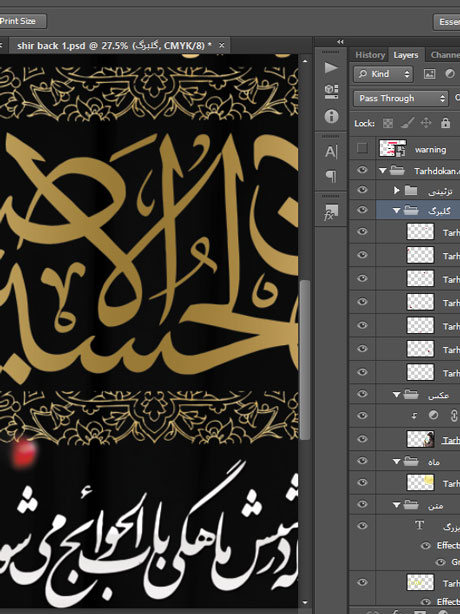Select the Layers tab
Screen dimensions: 460x614
point(405,55)
